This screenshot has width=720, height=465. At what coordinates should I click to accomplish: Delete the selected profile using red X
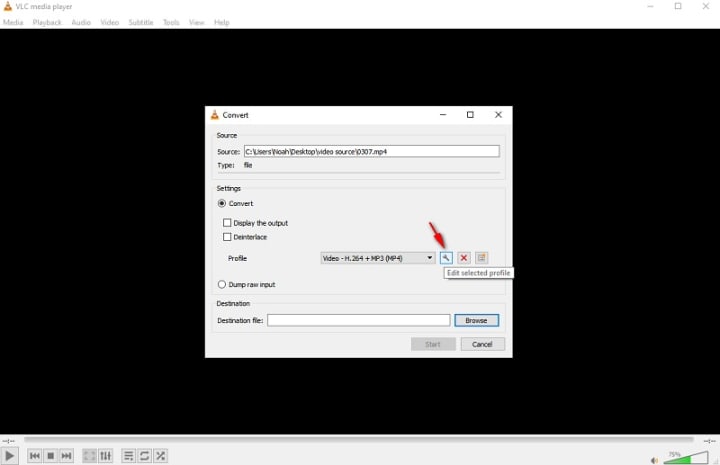coord(464,258)
